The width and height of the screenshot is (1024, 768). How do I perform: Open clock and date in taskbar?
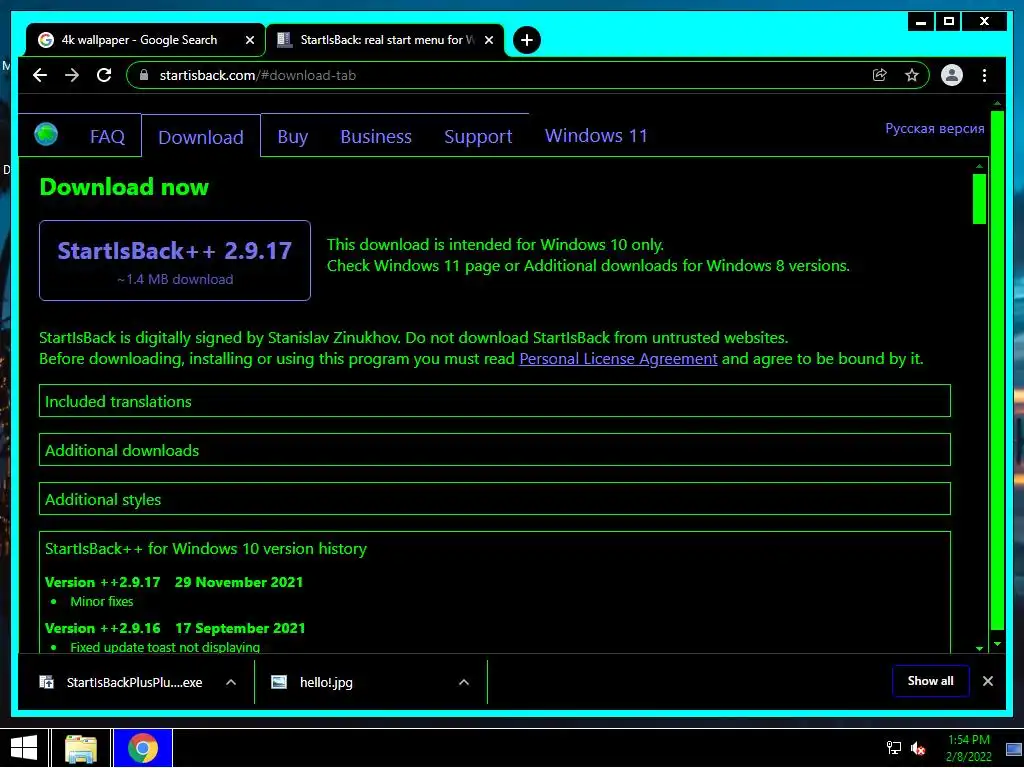[968, 748]
